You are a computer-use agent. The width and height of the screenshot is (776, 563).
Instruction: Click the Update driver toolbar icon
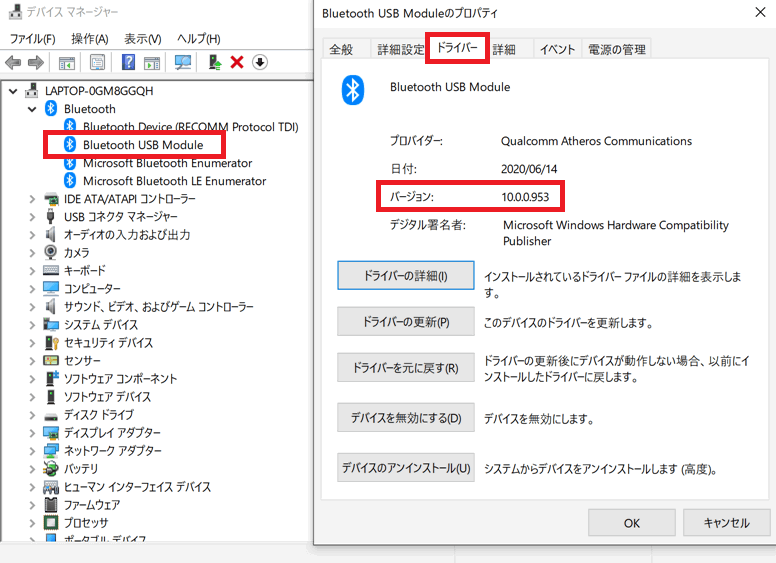215,62
